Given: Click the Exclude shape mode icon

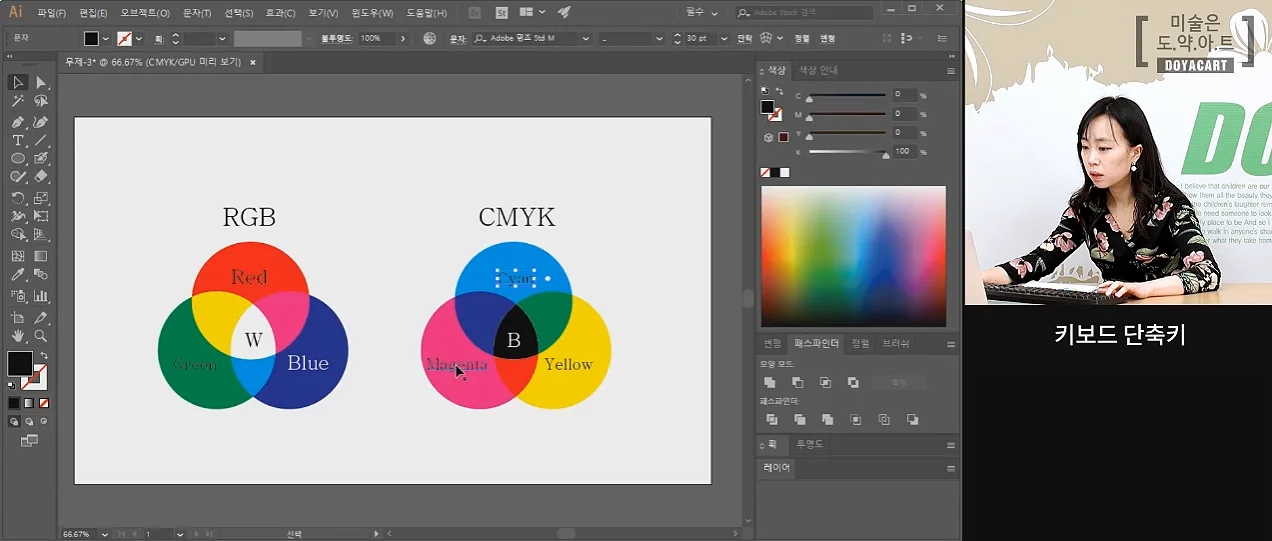Looking at the screenshot, I should click(x=853, y=382).
